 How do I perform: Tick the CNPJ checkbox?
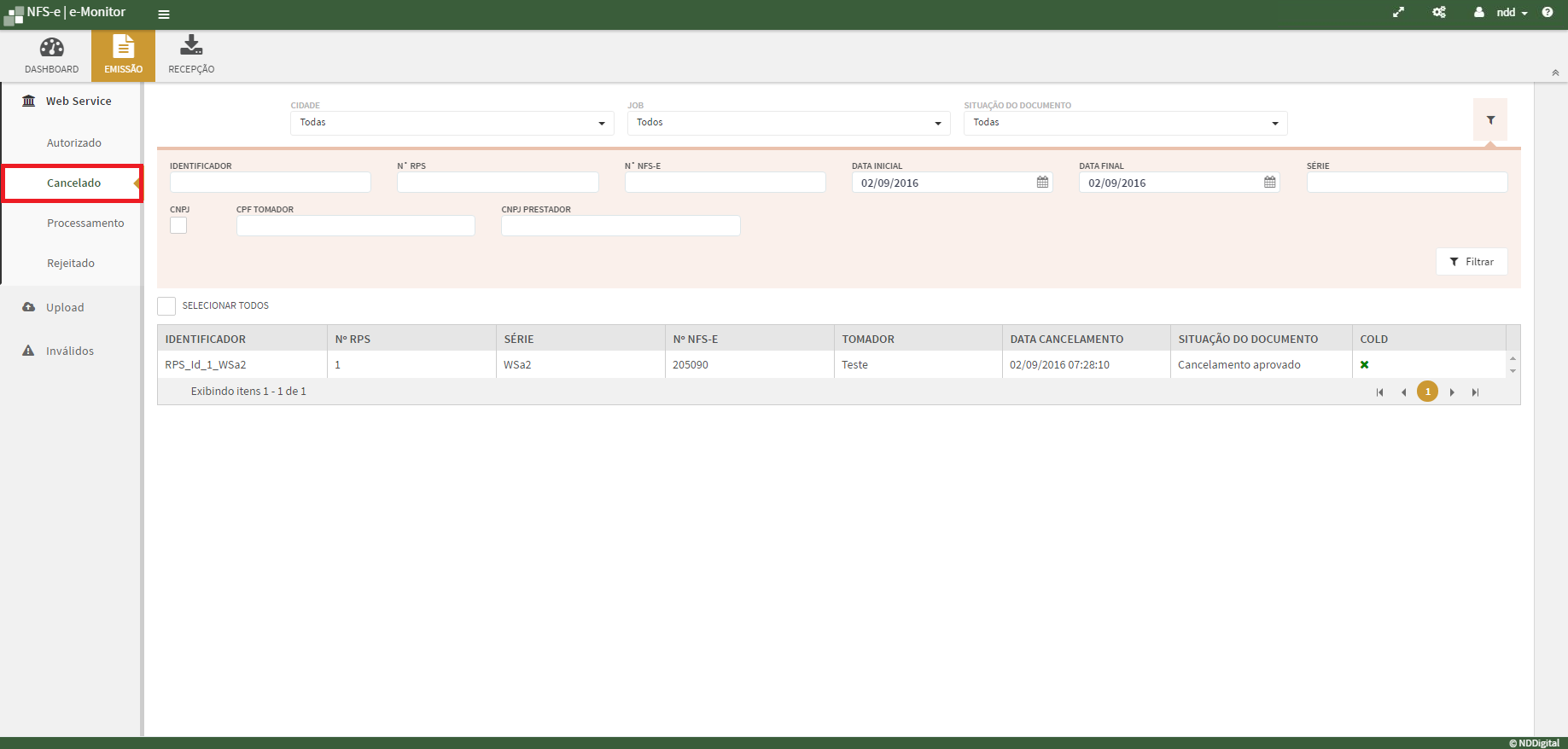coord(178,225)
